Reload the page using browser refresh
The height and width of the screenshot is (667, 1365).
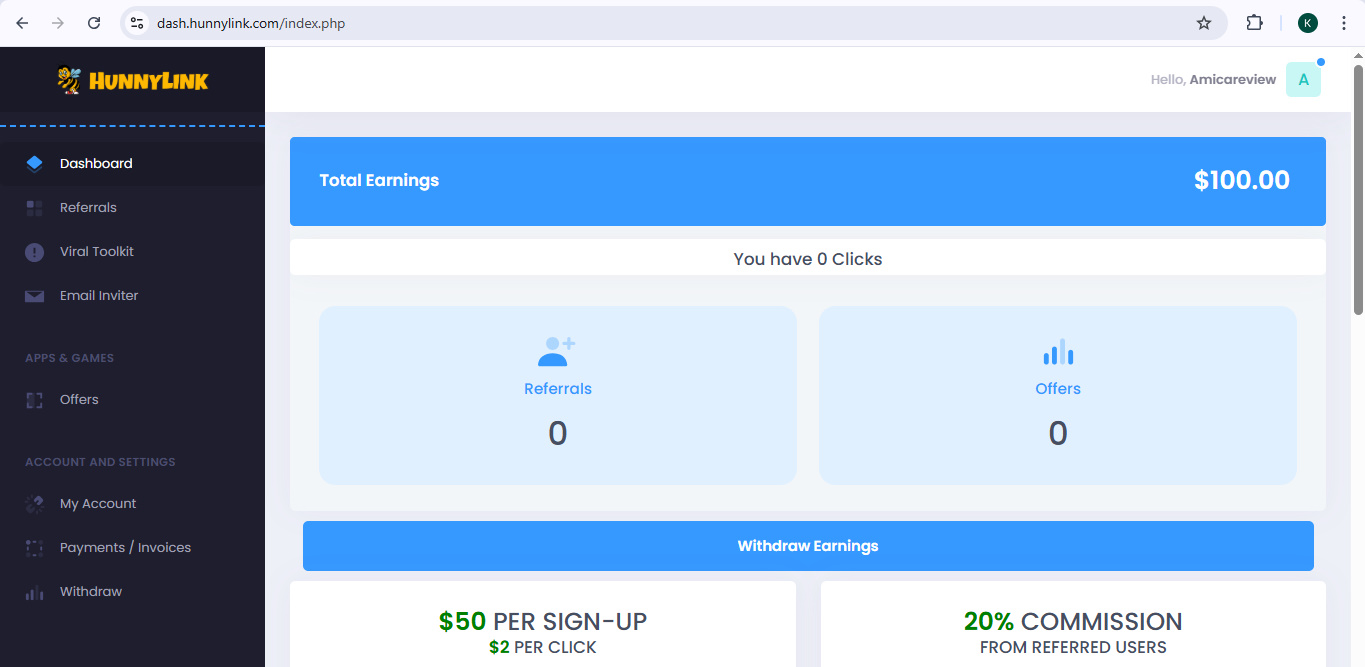coord(94,23)
